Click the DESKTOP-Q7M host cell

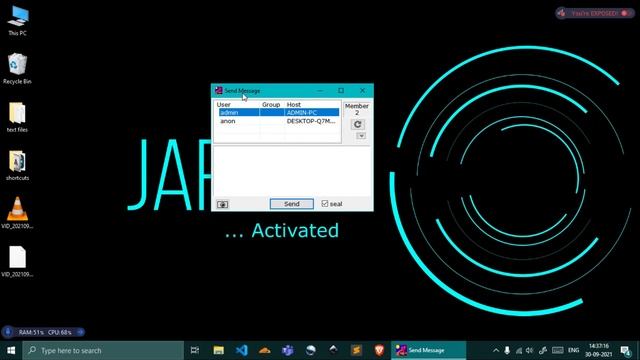(x=311, y=121)
